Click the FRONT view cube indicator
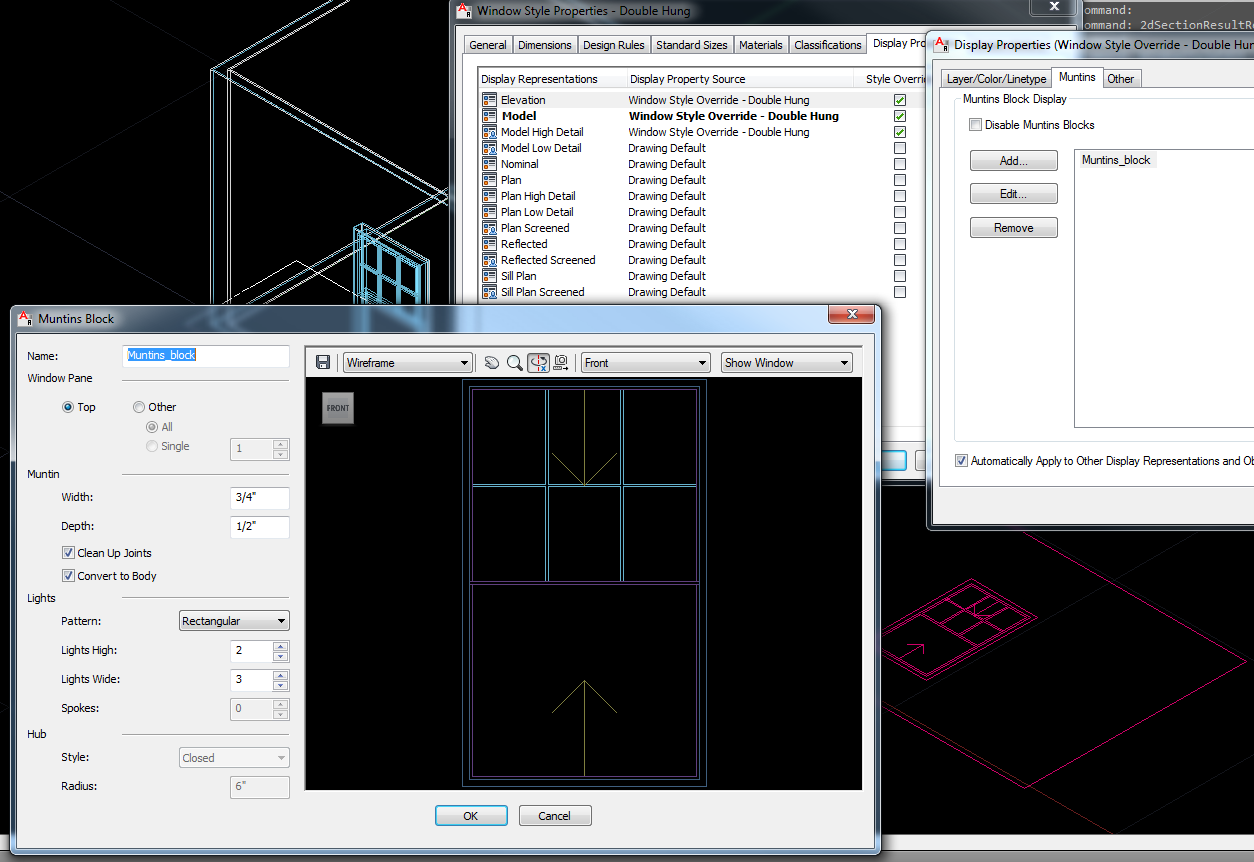The height and width of the screenshot is (862, 1254). [x=337, y=408]
